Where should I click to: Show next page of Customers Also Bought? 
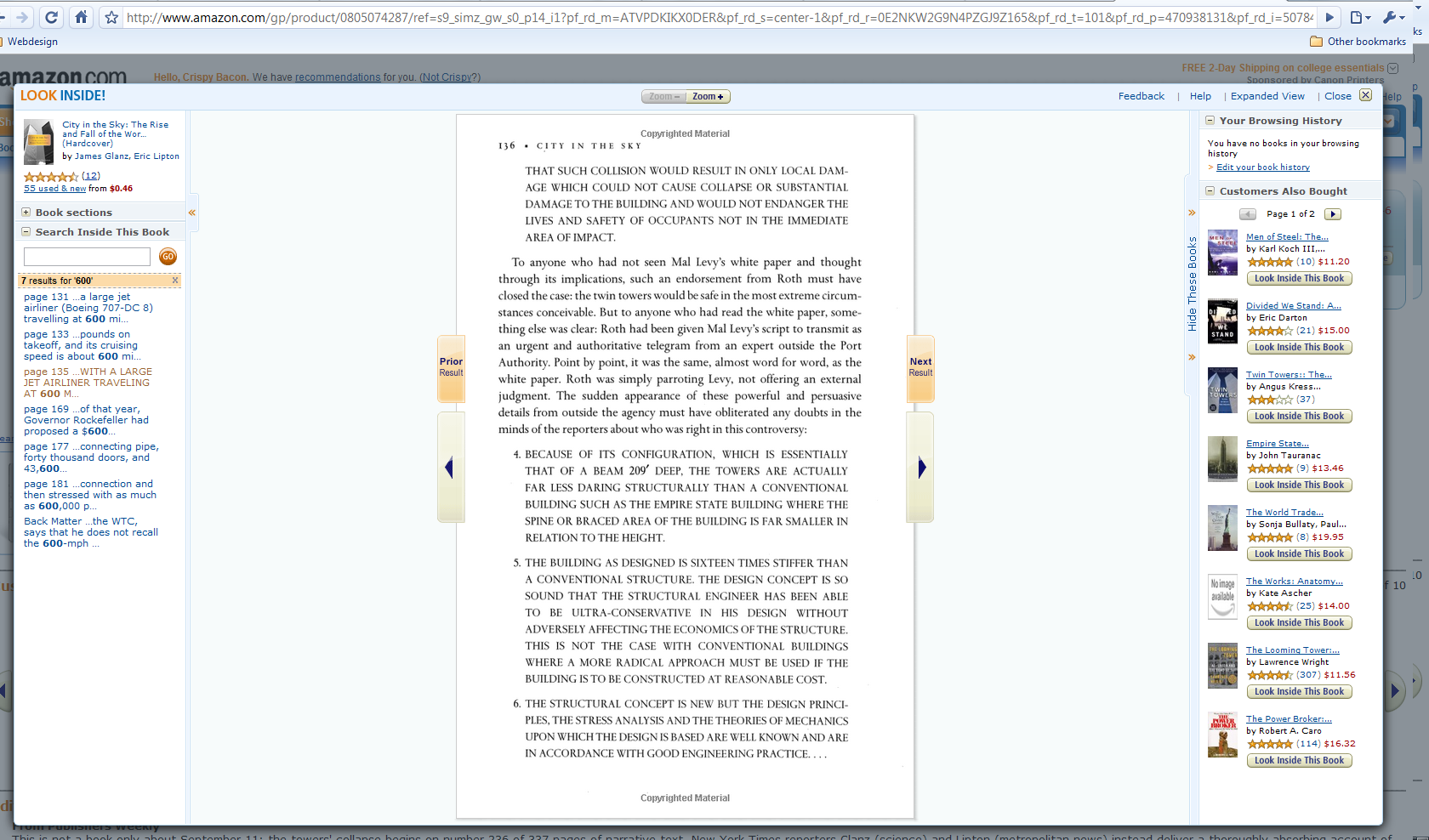tap(1333, 214)
